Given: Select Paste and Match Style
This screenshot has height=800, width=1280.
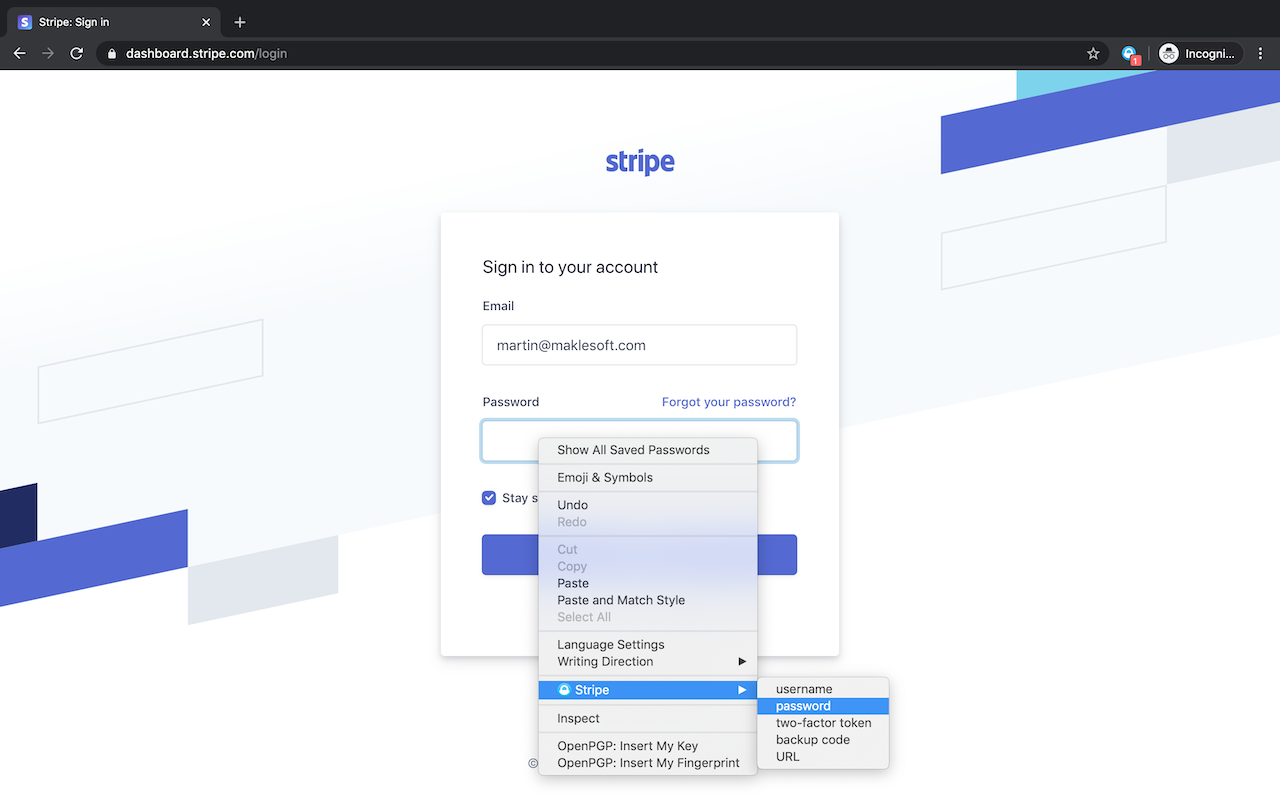Looking at the screenshot, I should tap(648, 600).
